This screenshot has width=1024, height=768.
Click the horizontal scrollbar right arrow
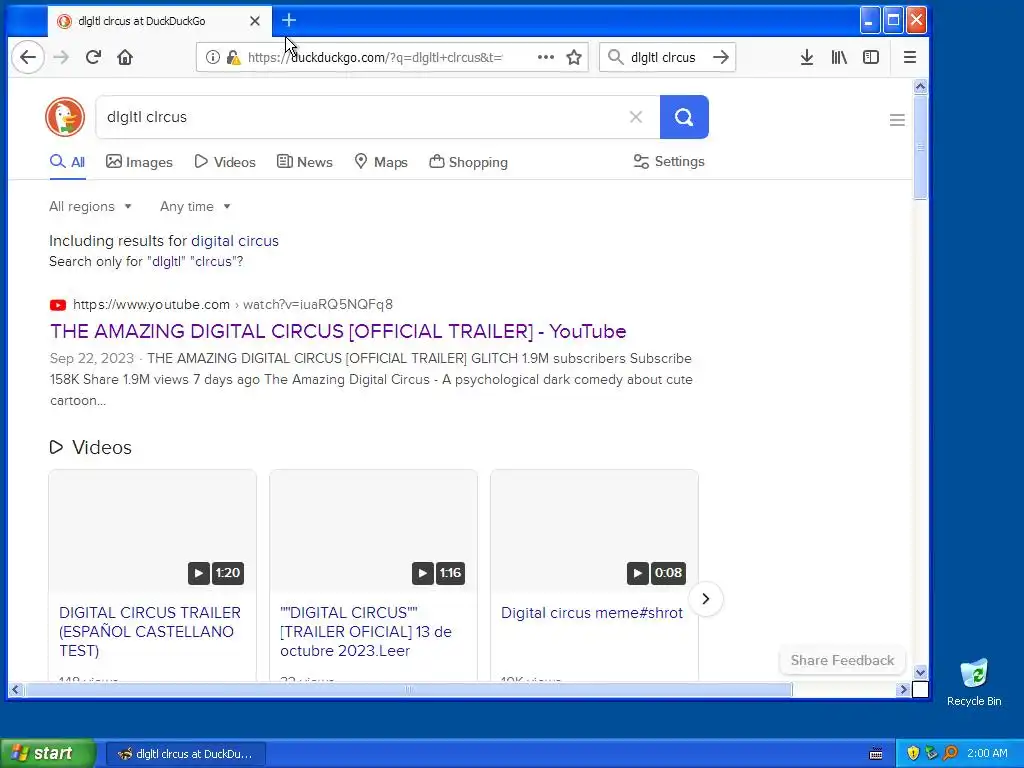904,690
